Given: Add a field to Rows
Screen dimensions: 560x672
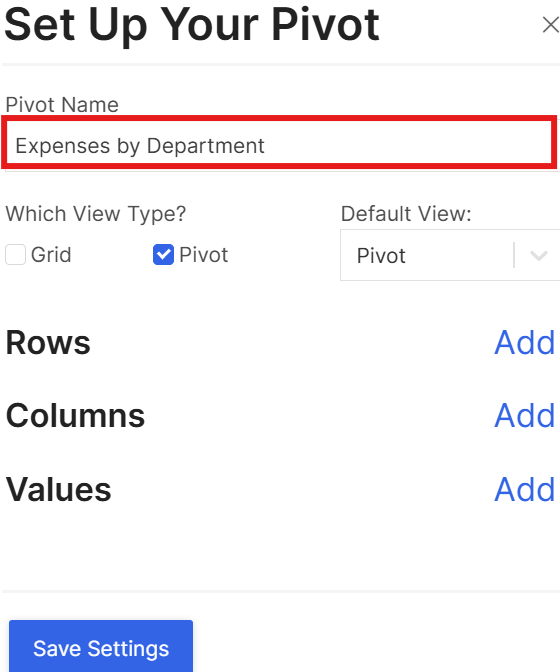Looking at the screenshot, I should [x=524, y=343].
